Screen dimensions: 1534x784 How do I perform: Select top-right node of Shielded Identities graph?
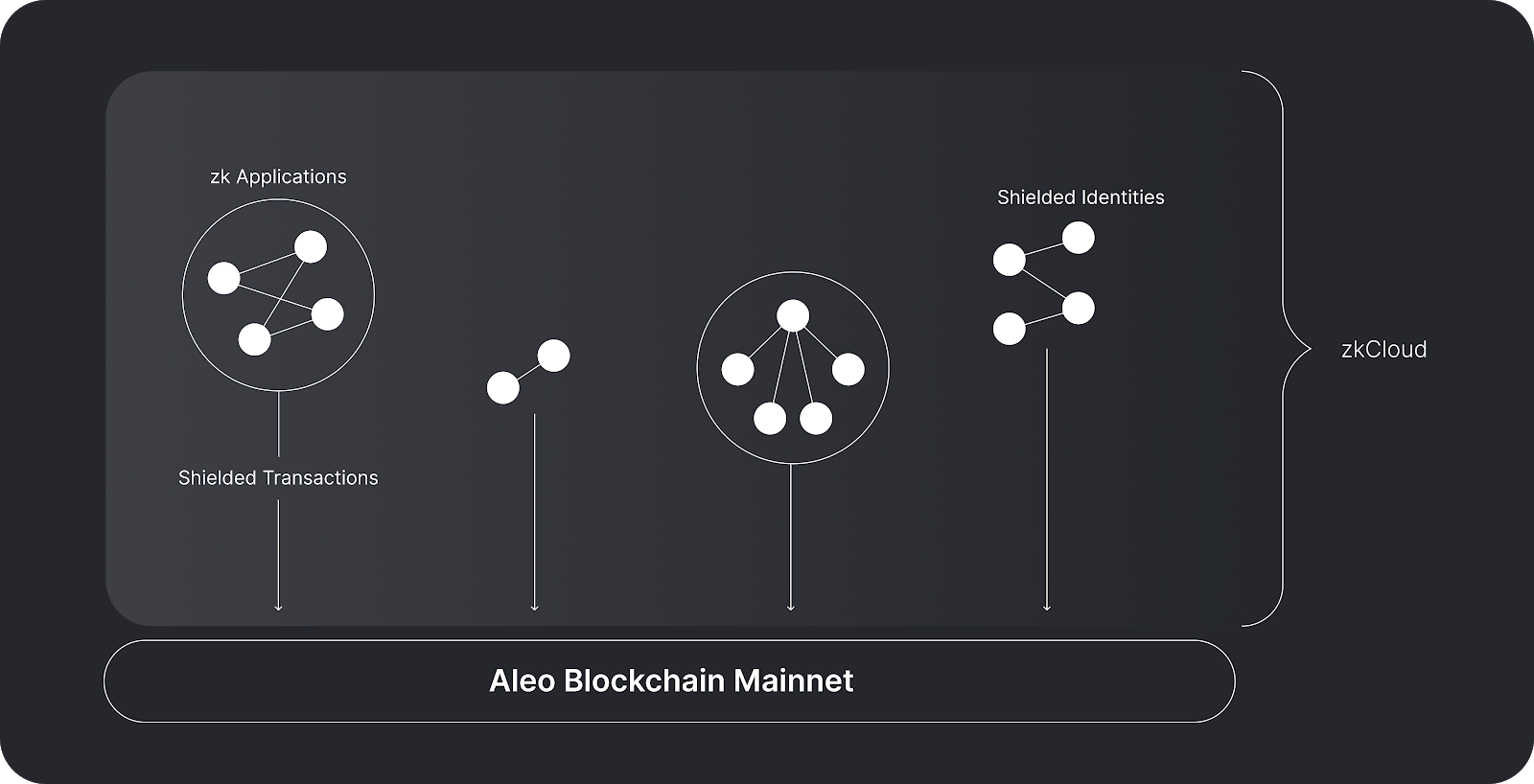pyautogui.click(x=1079, y=238)
